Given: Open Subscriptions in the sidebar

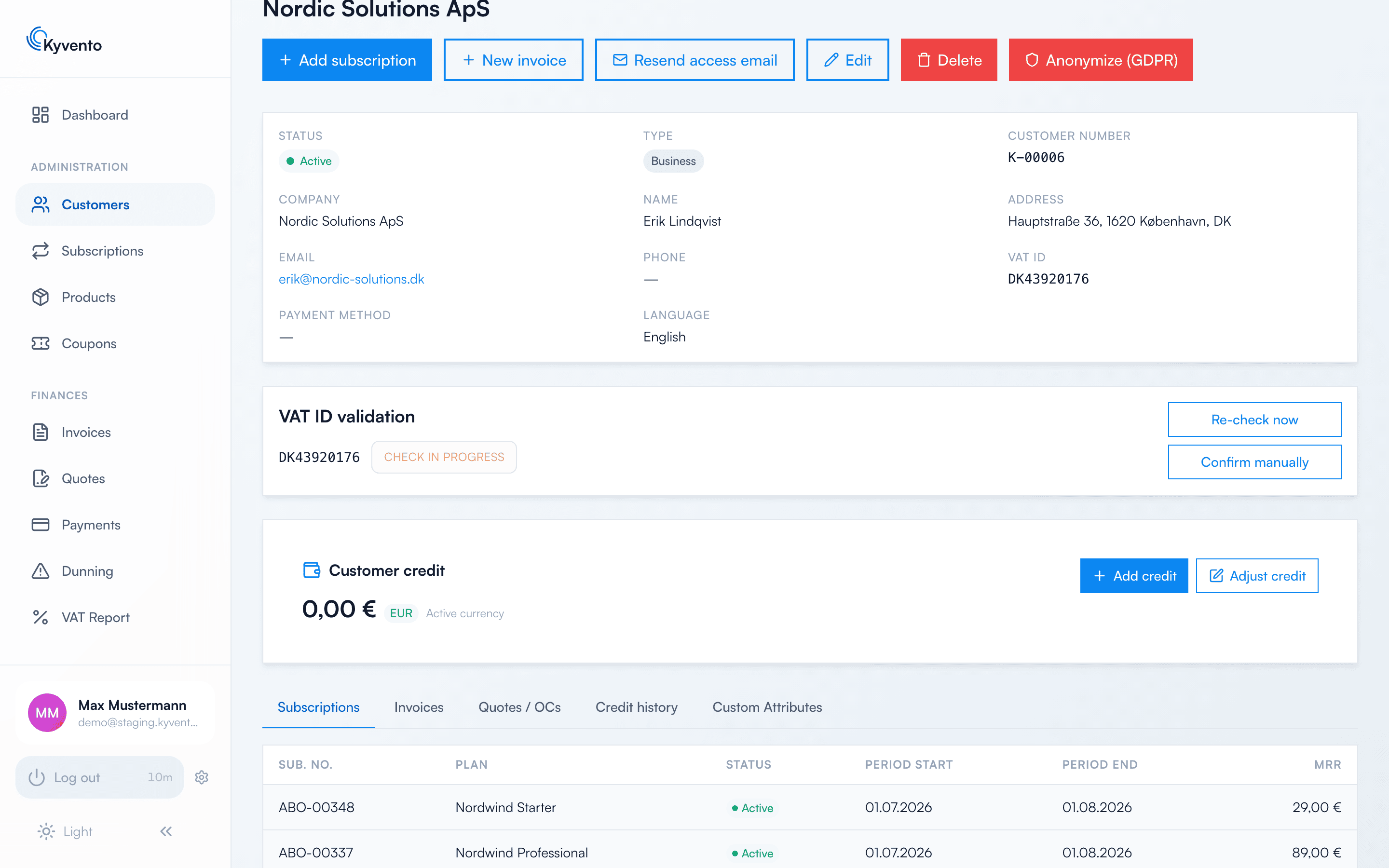Looking at the screenshot, I should [115, 251].
